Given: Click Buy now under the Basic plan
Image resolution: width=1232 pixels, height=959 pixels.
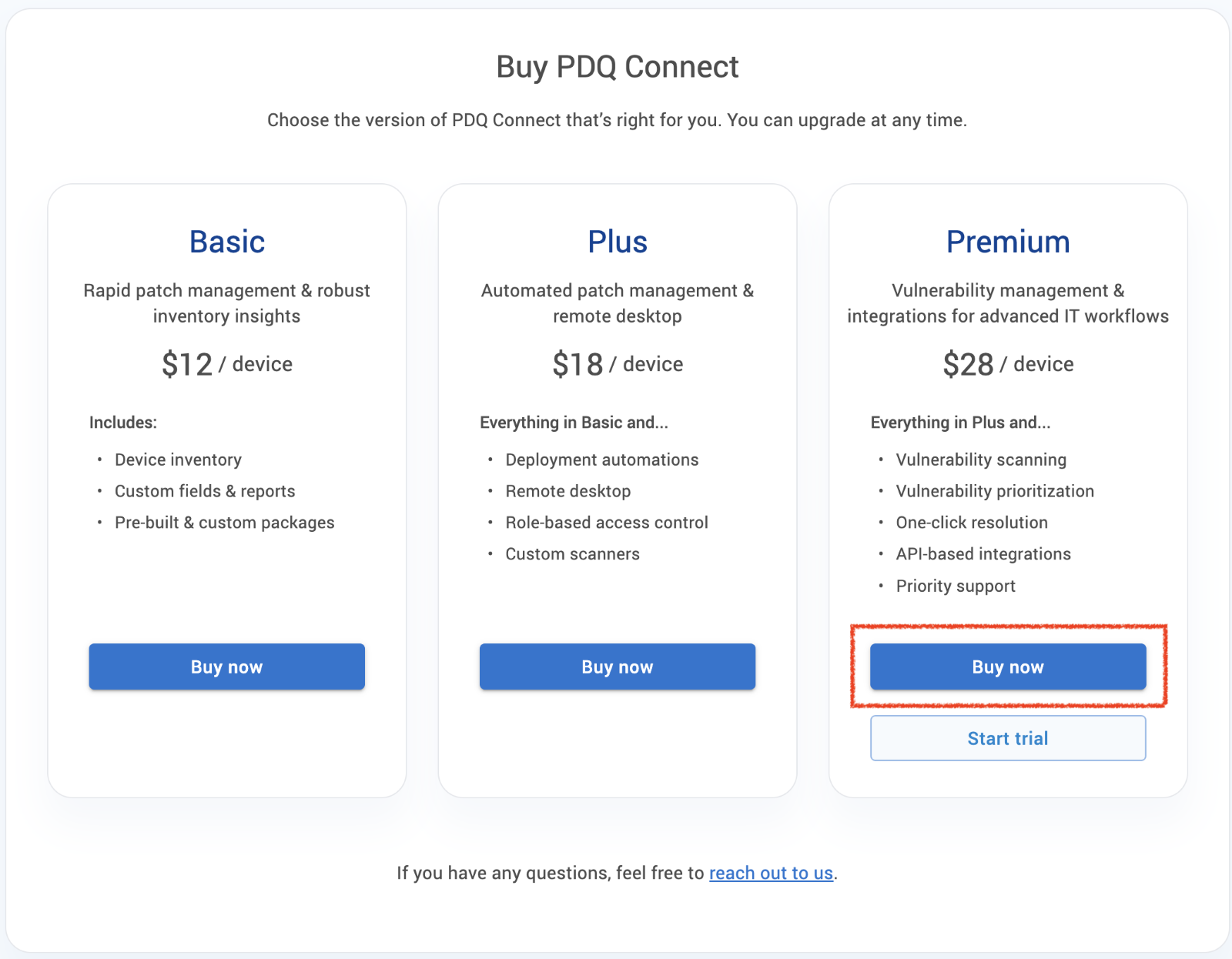Looking at the screenshot, I should tap(226, 667).
